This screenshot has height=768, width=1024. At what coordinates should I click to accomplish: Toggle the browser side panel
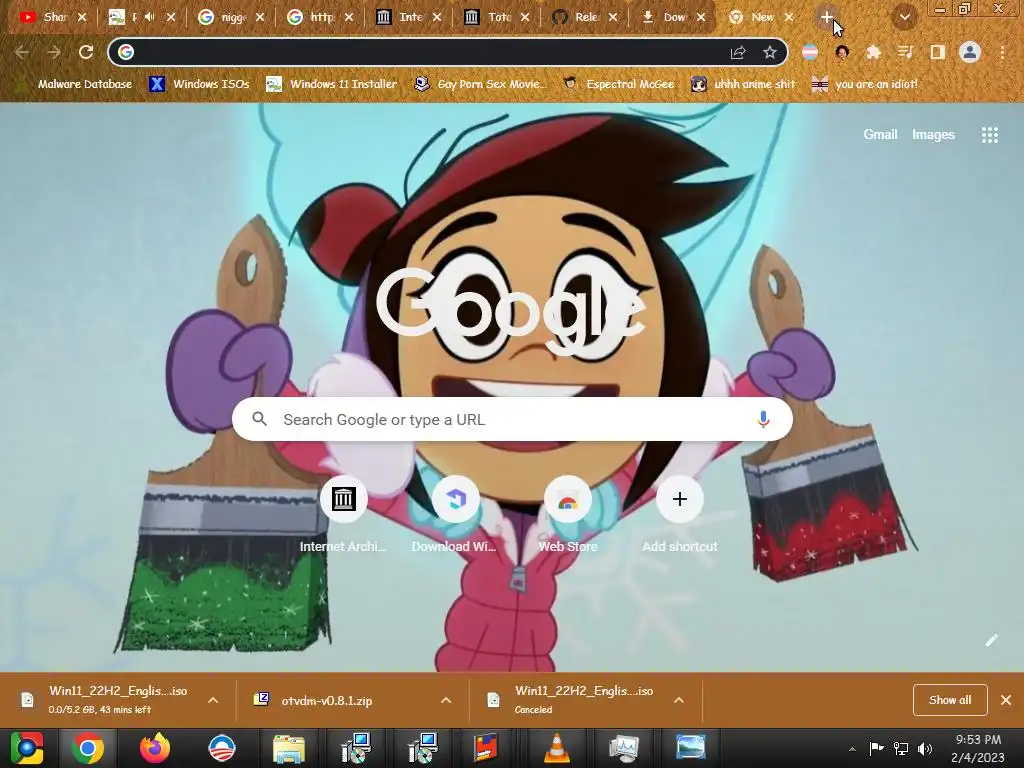[937, 52]
